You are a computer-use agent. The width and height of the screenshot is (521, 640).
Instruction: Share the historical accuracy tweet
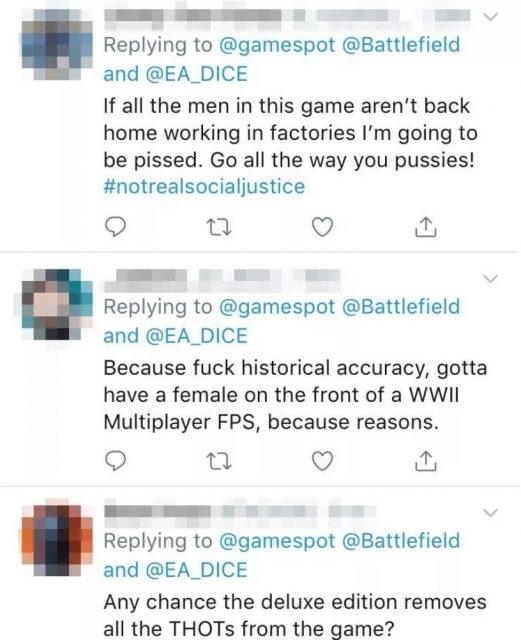pos(426,462)
